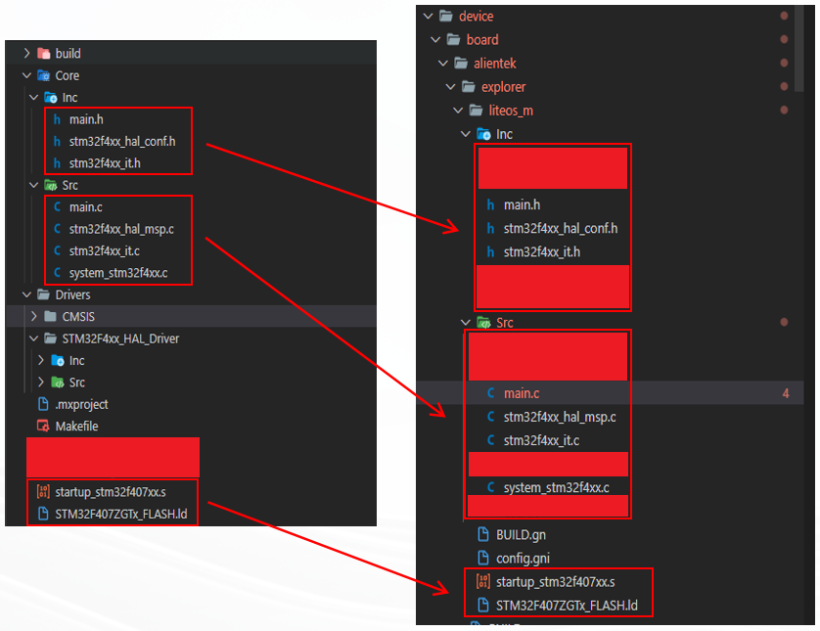Click the BUILD.gn file icon
The height and width of the screenshot is (631, 820).
coord(483,535)
